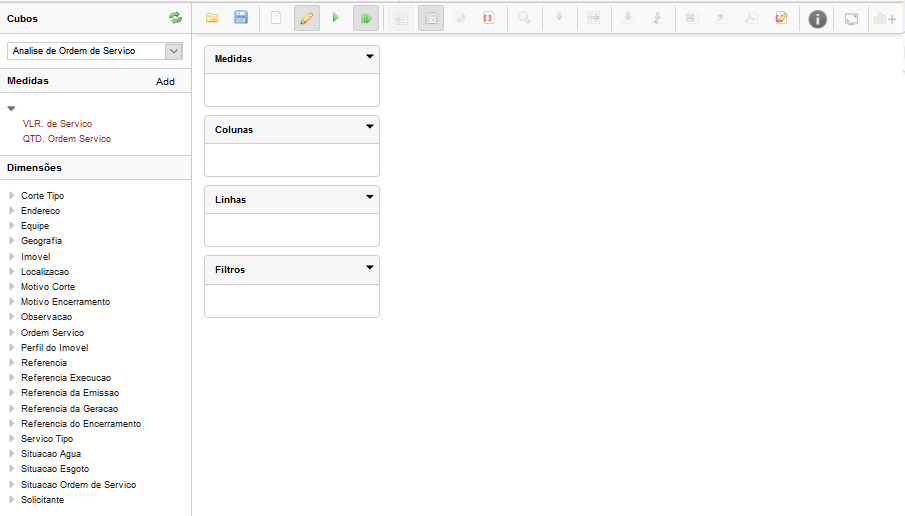The image size is (905, 516).
Task: Open the About info icon in the toolbar
Action: 817,18
